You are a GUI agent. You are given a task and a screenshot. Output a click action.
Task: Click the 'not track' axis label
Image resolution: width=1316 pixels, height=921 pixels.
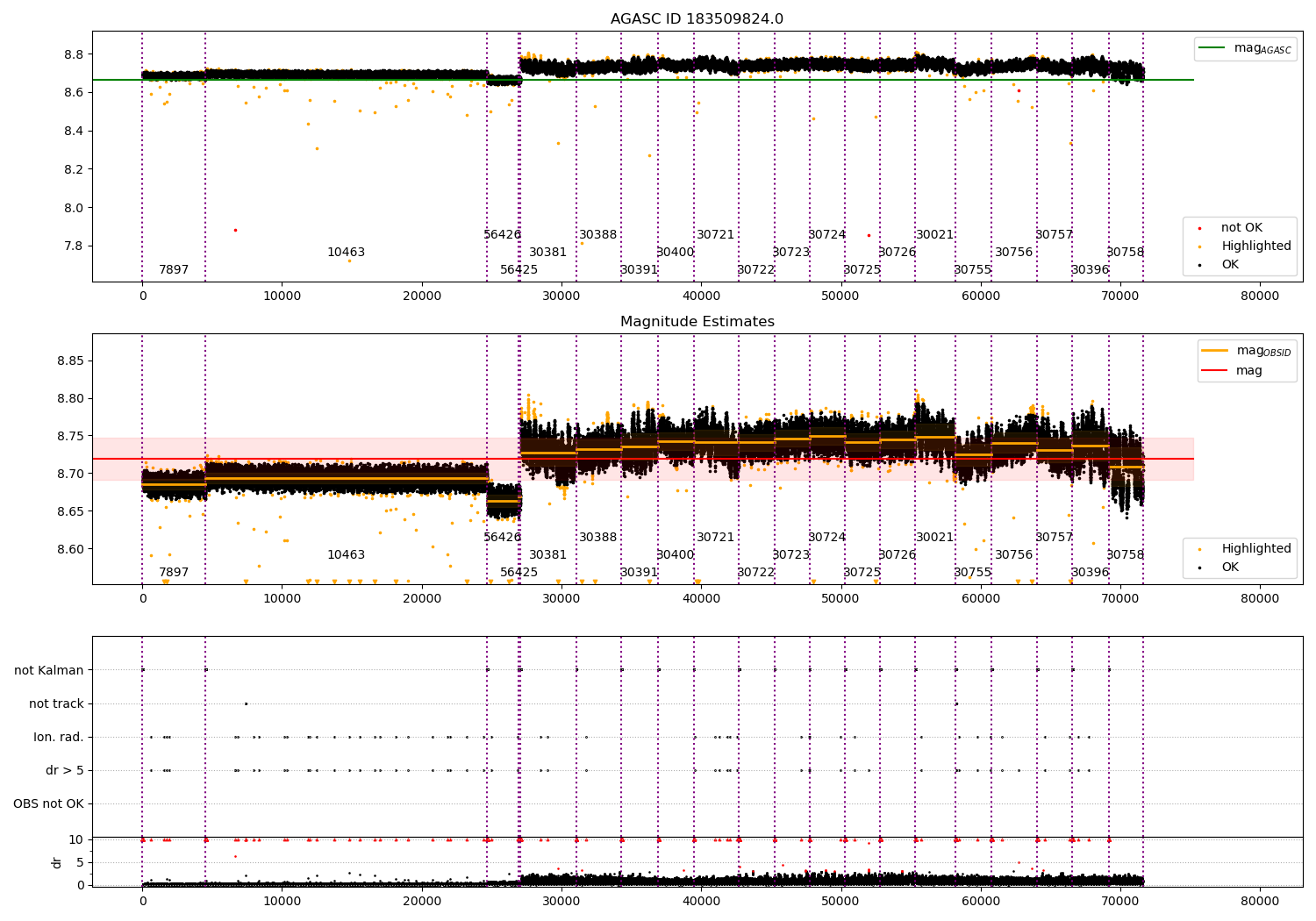[x=56, y=703]
